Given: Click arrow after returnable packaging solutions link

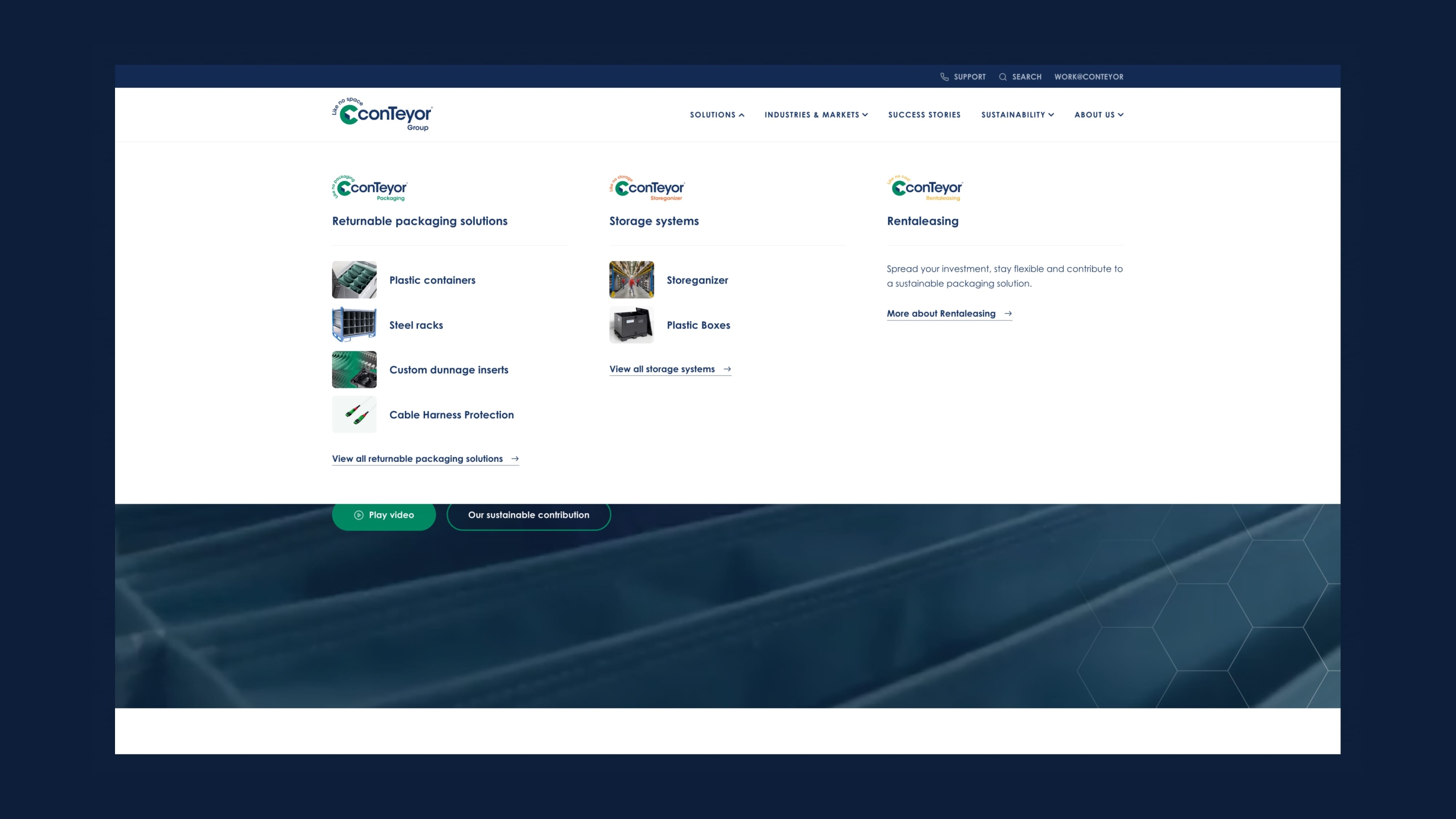Looking at the screenshot, I should pos(514,459).
